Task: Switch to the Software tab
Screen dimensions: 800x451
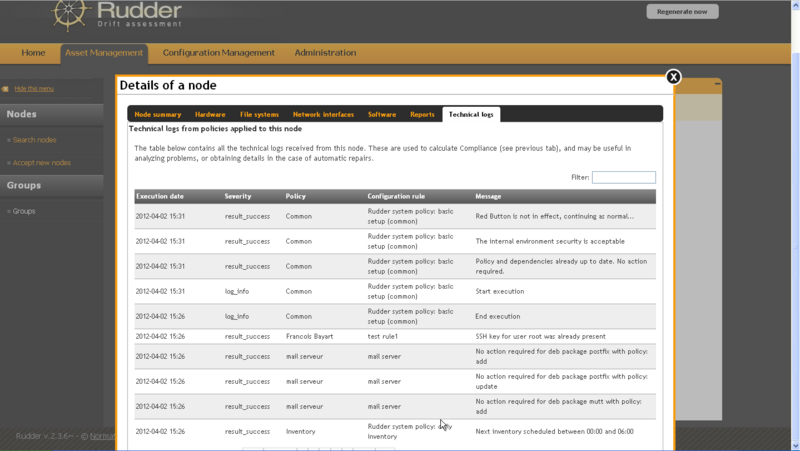Action: coord(382,114)
